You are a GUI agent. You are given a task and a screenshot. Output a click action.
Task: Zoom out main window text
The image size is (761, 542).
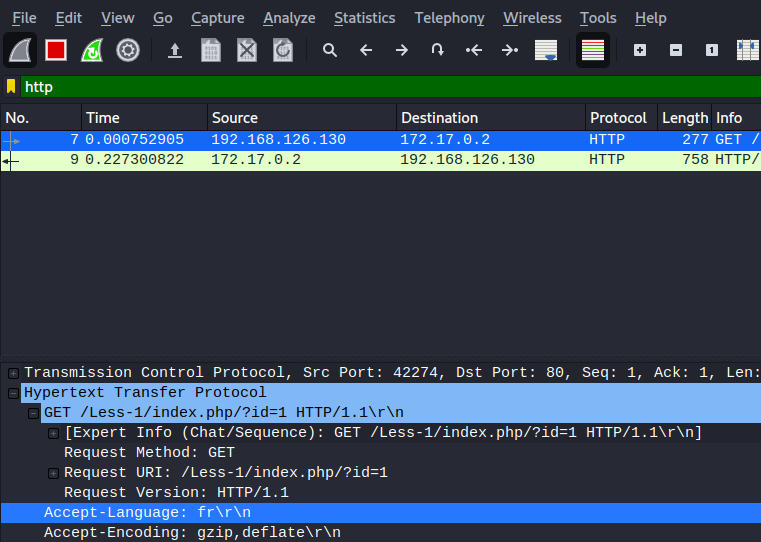[x=676, y=50]
